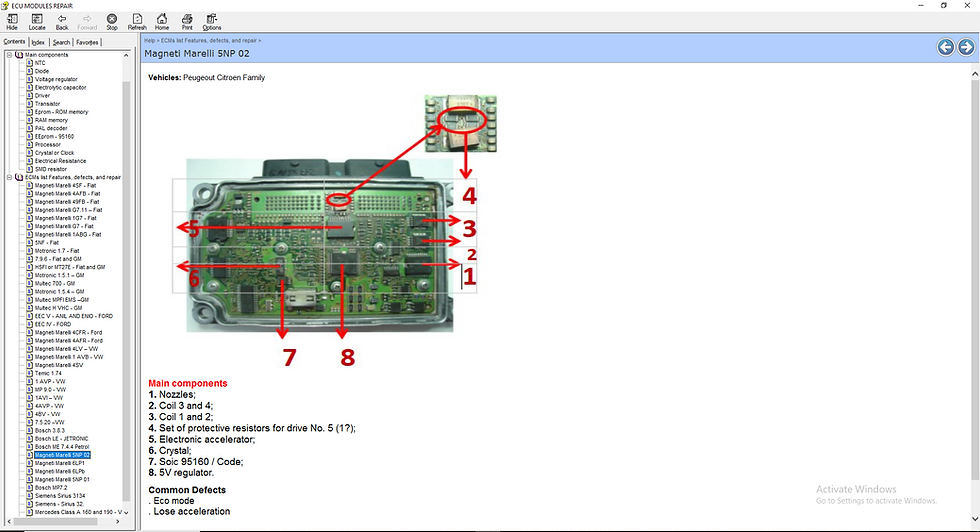
Task: Open the Voltage regulator topic
Action: pos(56,79)
